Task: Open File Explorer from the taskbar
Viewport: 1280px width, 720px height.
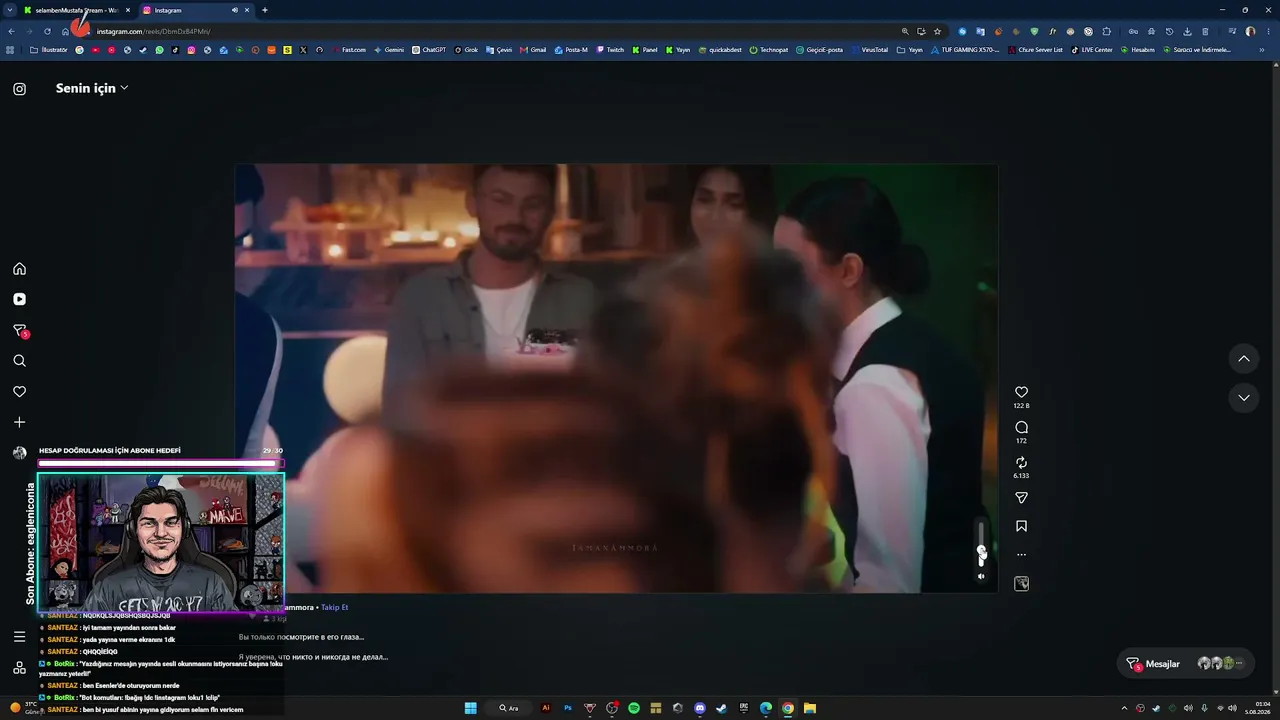Action: coord(810,708)
